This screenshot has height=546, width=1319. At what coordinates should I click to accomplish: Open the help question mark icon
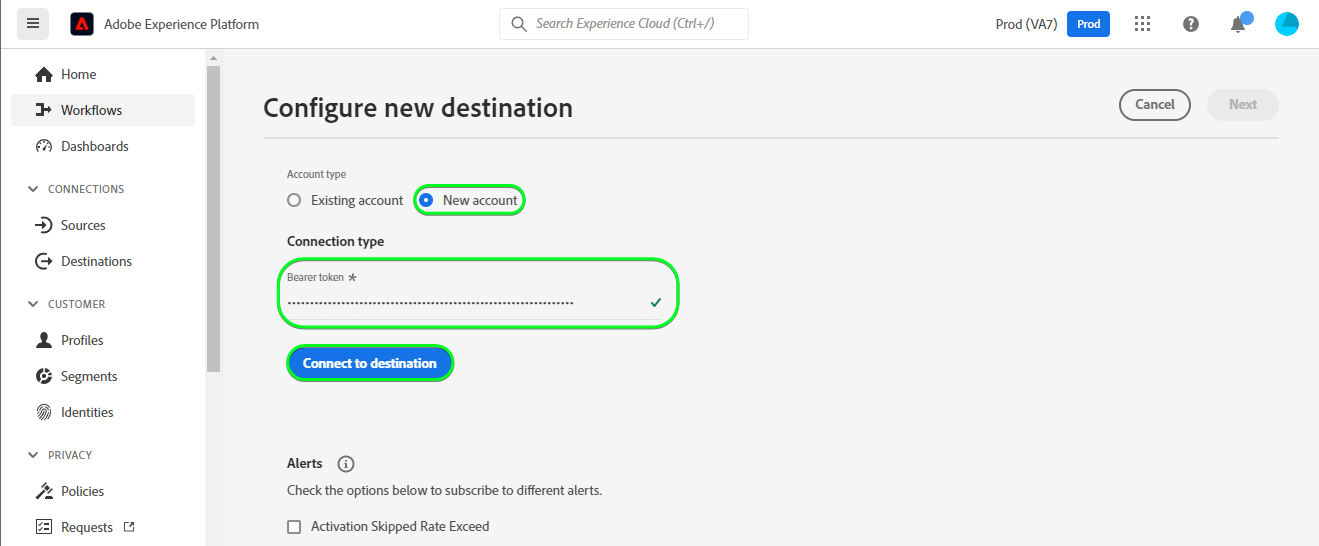click(1191, 24)
